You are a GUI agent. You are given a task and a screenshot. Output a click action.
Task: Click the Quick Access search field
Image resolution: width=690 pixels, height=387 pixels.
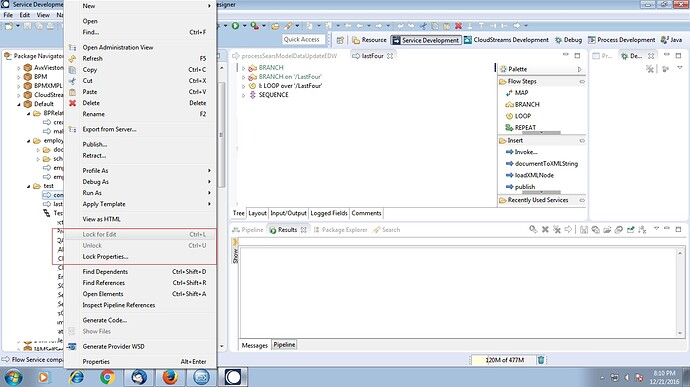(304, 40)
